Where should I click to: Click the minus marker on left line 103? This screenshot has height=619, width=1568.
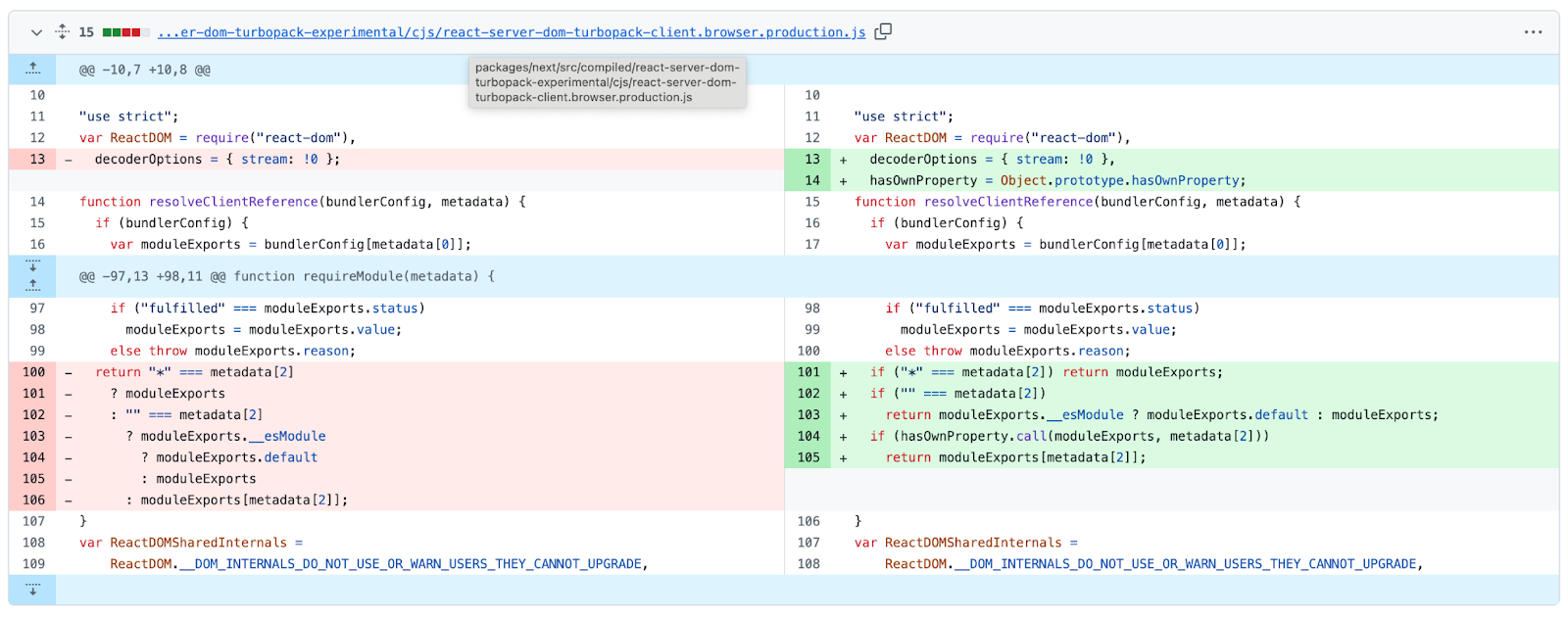[x=68, y=436]
